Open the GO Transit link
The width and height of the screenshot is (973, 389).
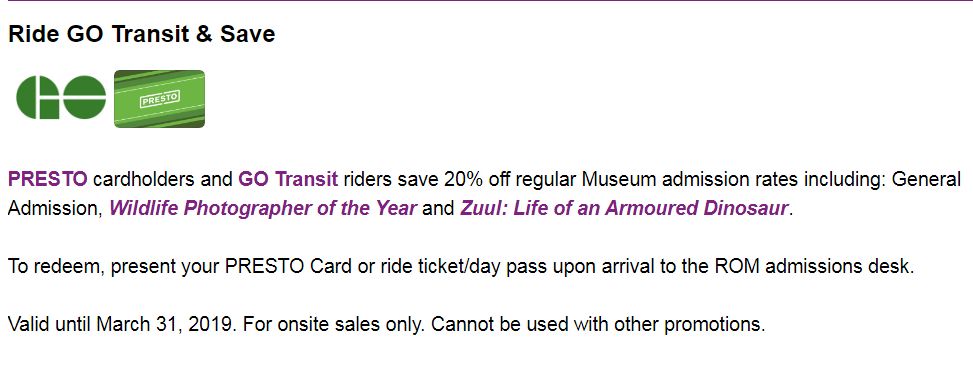pyautogui.click(x=289, y=180)
